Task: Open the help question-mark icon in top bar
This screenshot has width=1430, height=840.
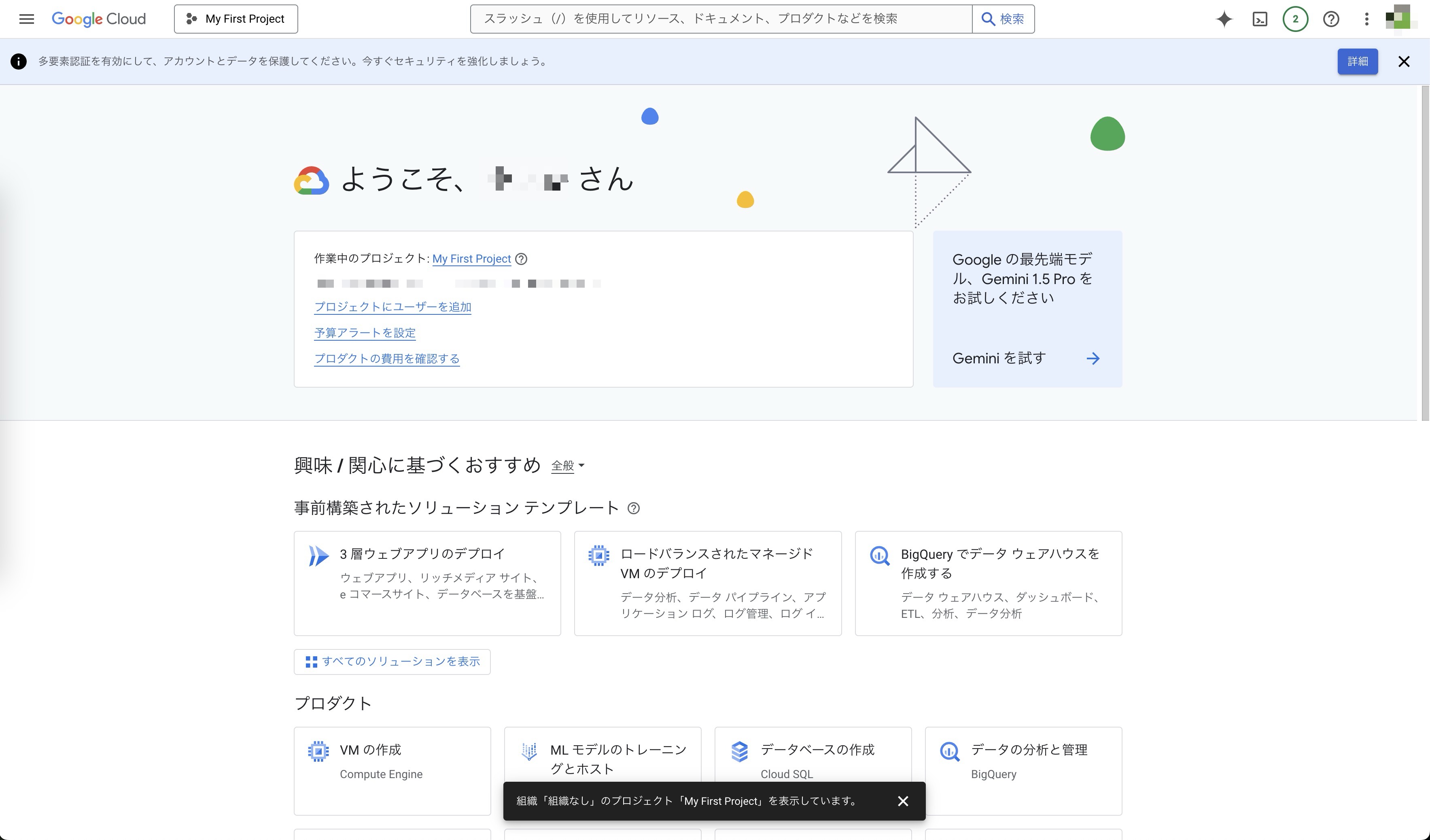Action: pyautogui.click(x=1331, y=19)
